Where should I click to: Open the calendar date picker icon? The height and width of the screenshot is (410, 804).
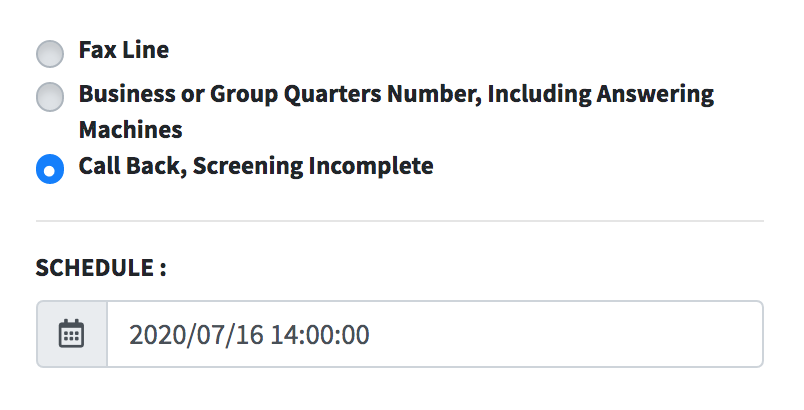click(71, 334)
